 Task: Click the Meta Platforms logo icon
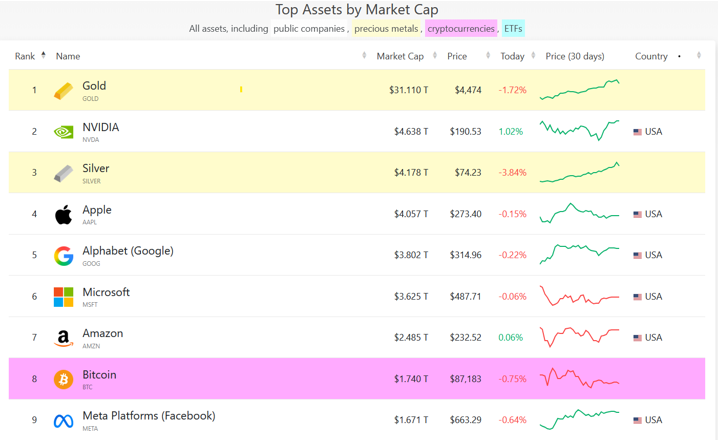coord(63,421)
